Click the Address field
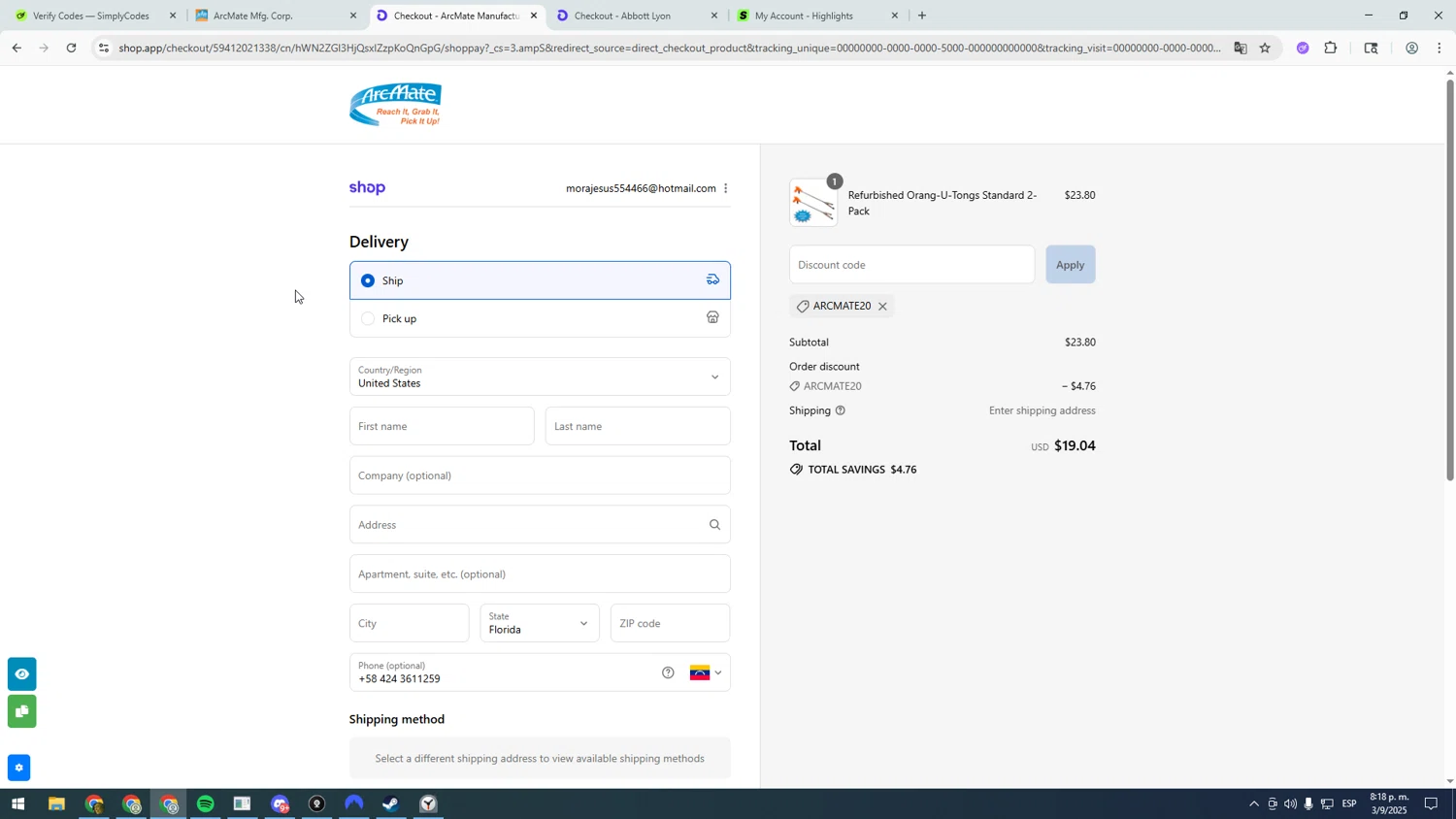Viewport: 1456px width, 819px height. tap(540, 525)
